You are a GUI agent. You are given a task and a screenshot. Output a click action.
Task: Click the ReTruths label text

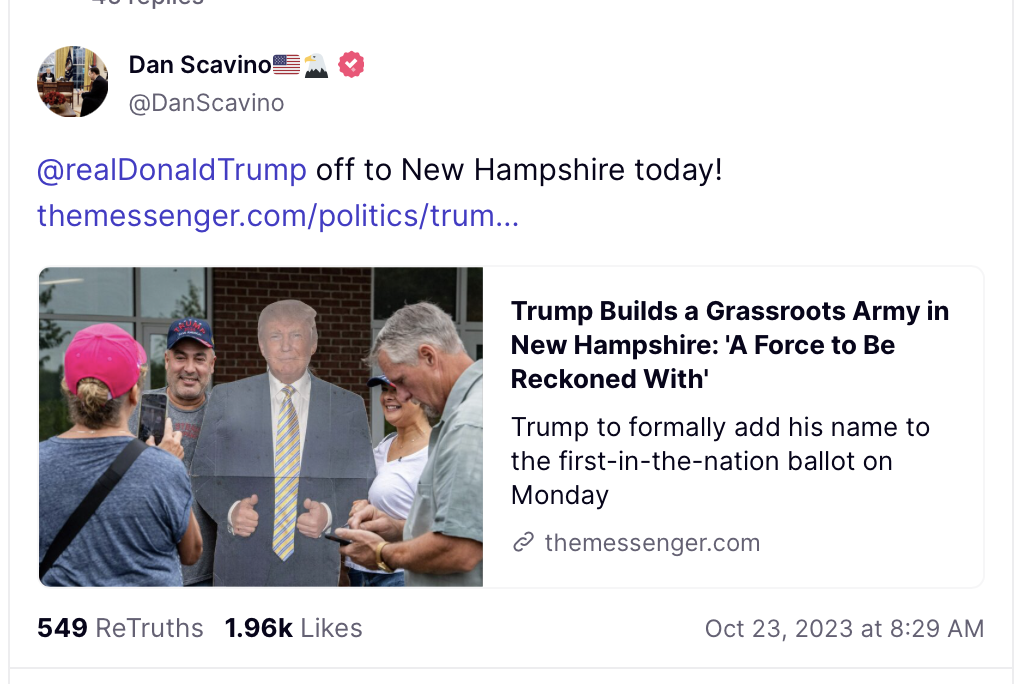coord(149,628)
